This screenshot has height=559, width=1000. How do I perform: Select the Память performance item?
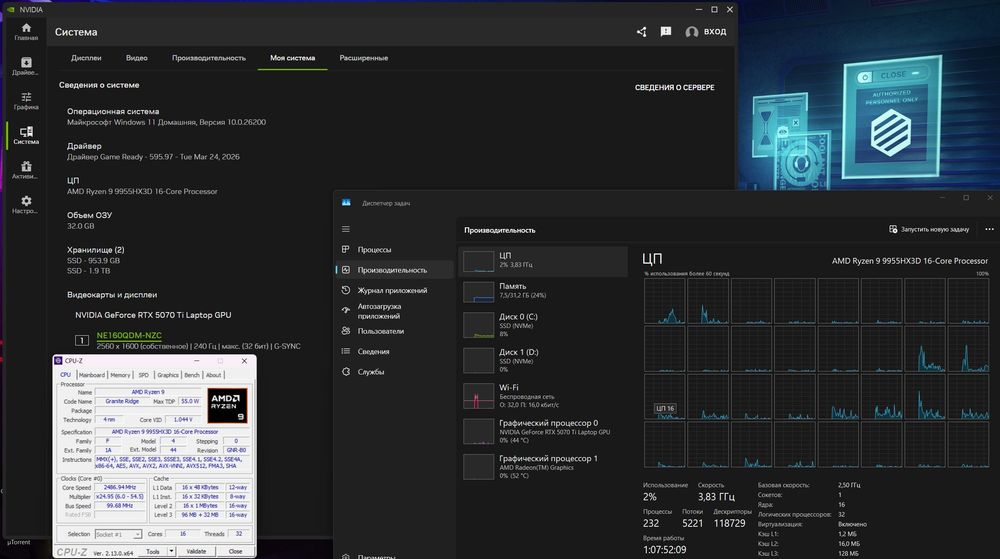click(x=543, y=291)
